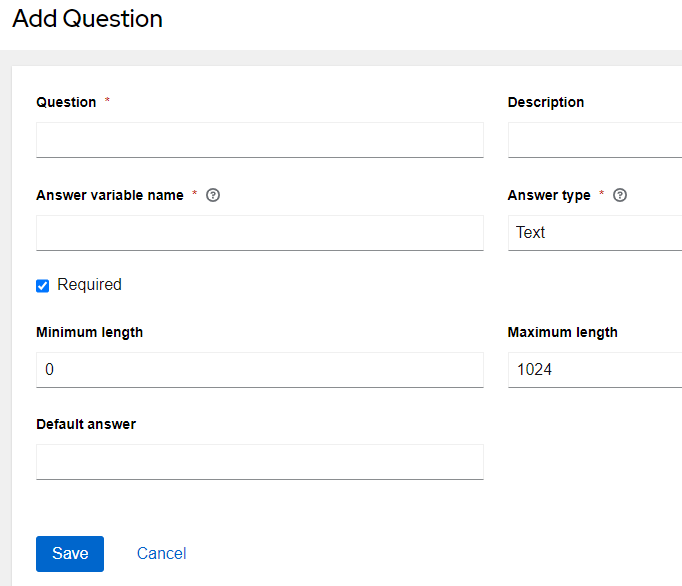The image size is (682, 586).
Task: Click the Required checkbox text label
Action: click(x=89, y=285)
